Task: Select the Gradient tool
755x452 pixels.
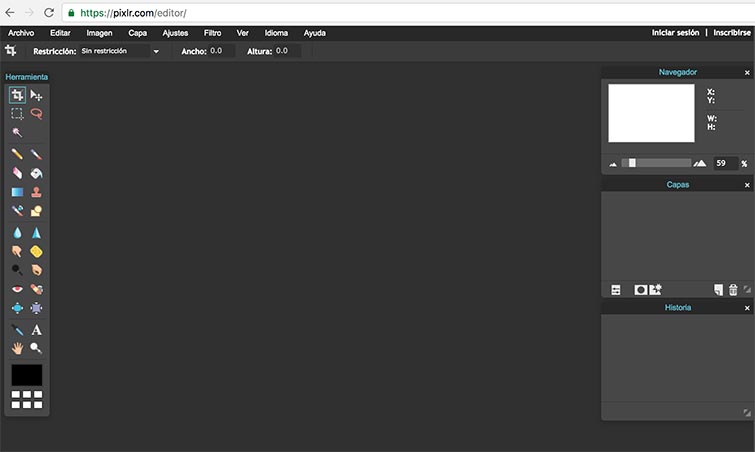Action: [17, 192]
